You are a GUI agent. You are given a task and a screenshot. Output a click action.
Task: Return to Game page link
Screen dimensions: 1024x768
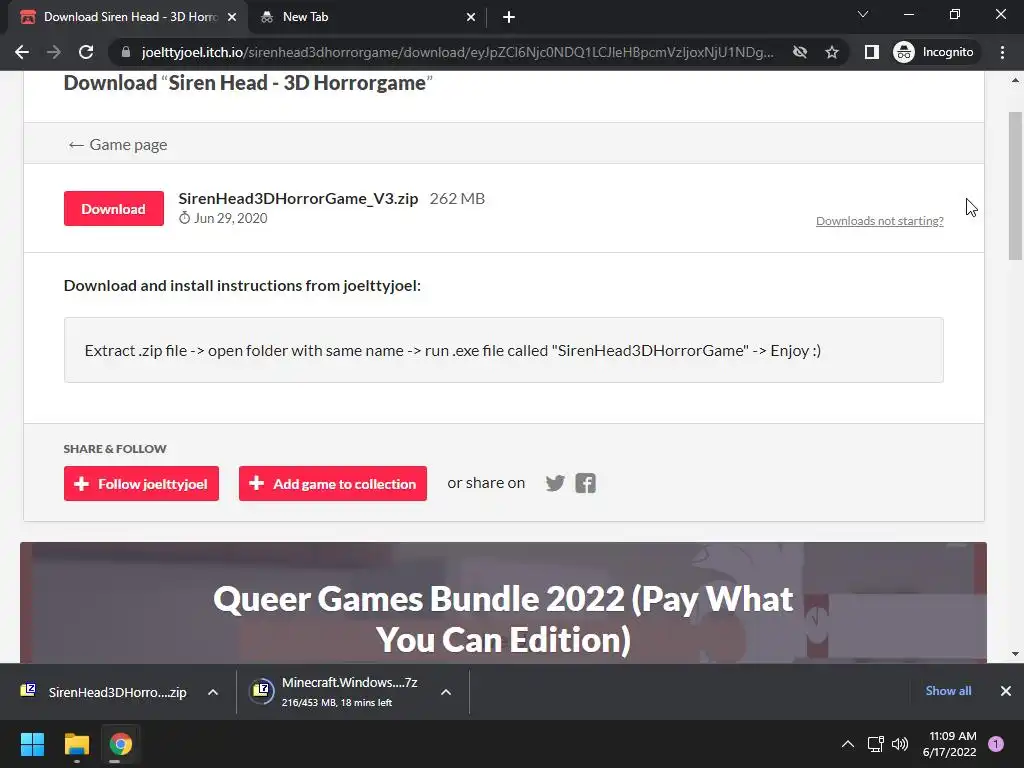[x=118, y=144]
